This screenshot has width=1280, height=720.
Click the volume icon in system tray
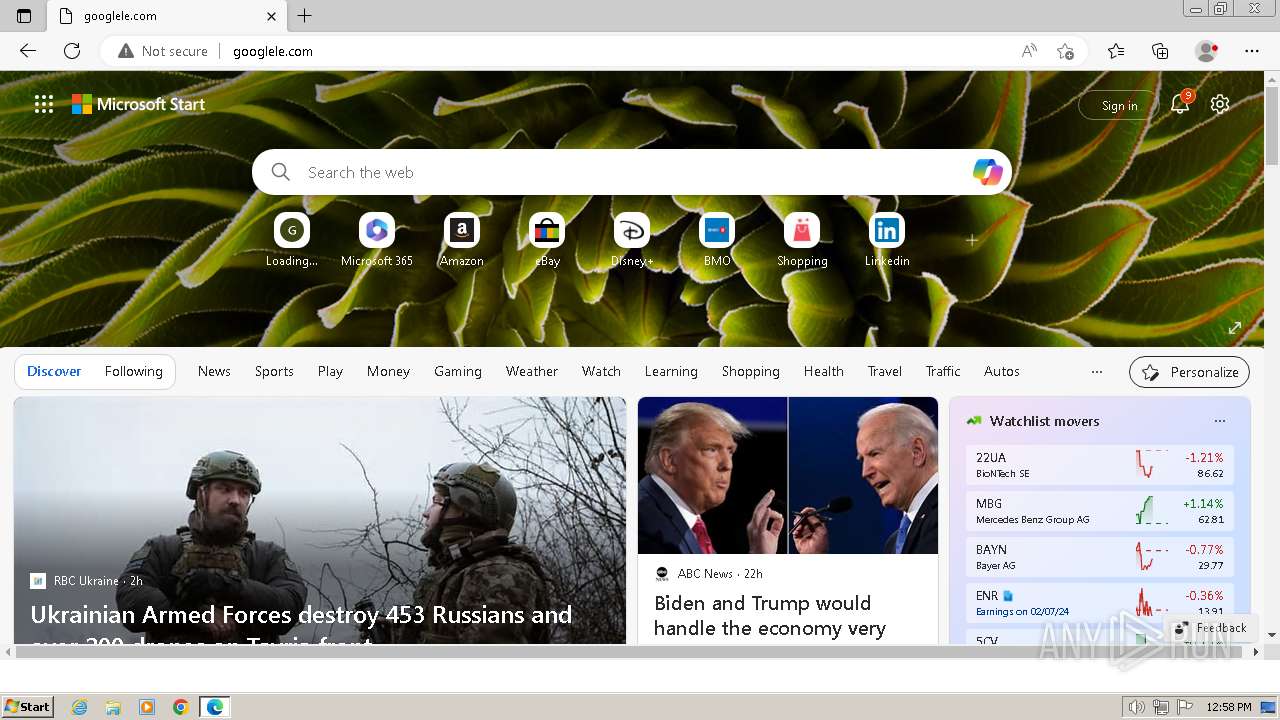tap(1137, 707)
